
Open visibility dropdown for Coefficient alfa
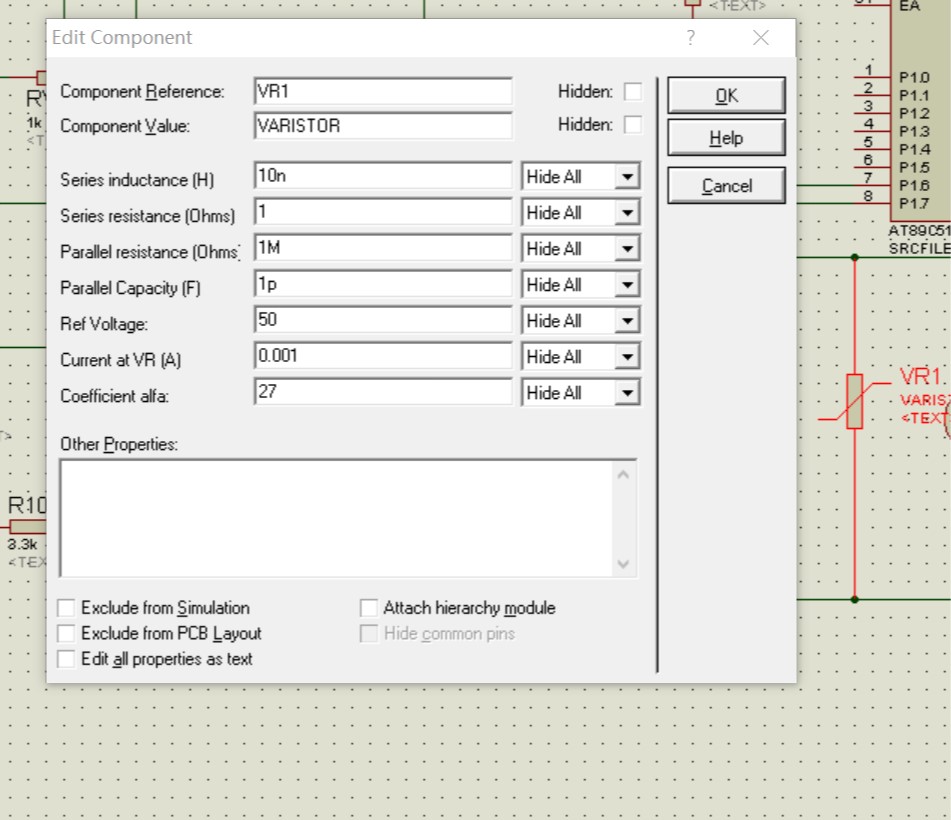point(627,392)
